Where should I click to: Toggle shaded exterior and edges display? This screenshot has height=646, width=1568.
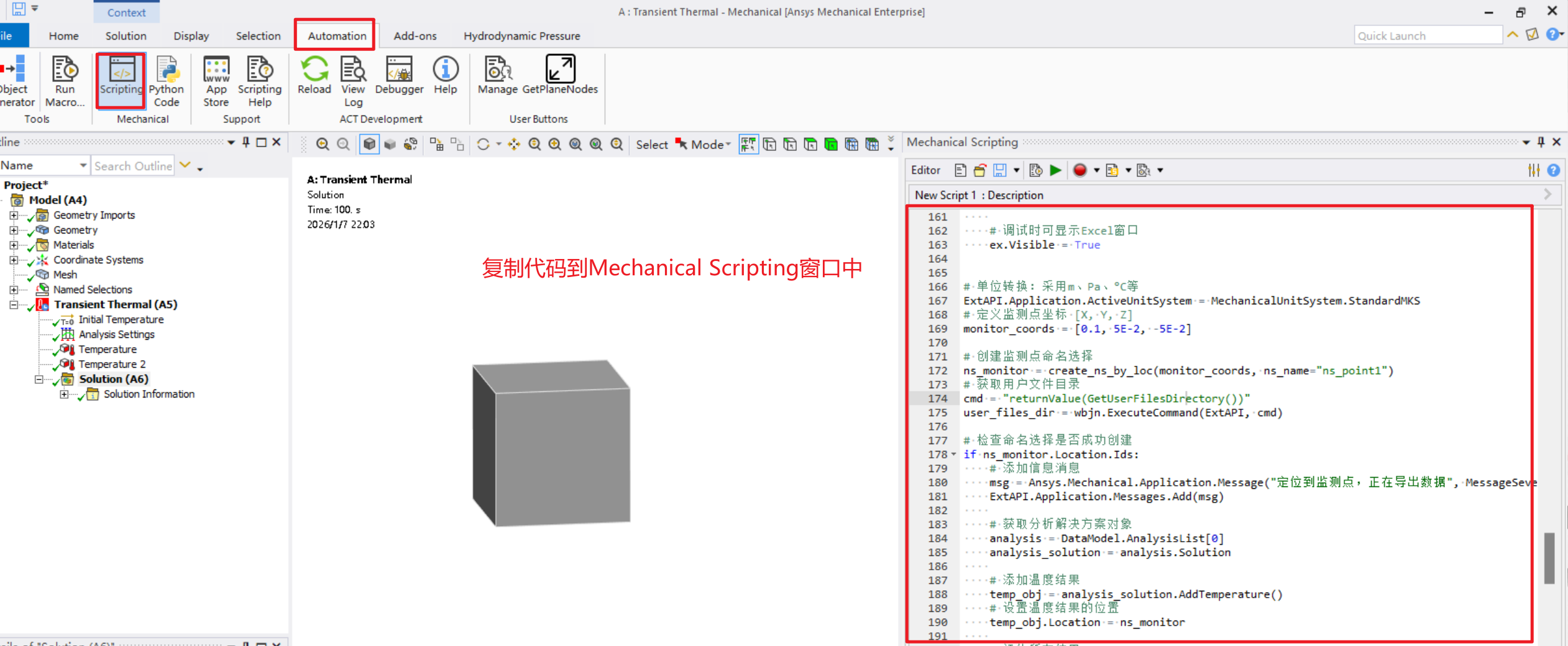pyautogui.click(x=369, y=145)
